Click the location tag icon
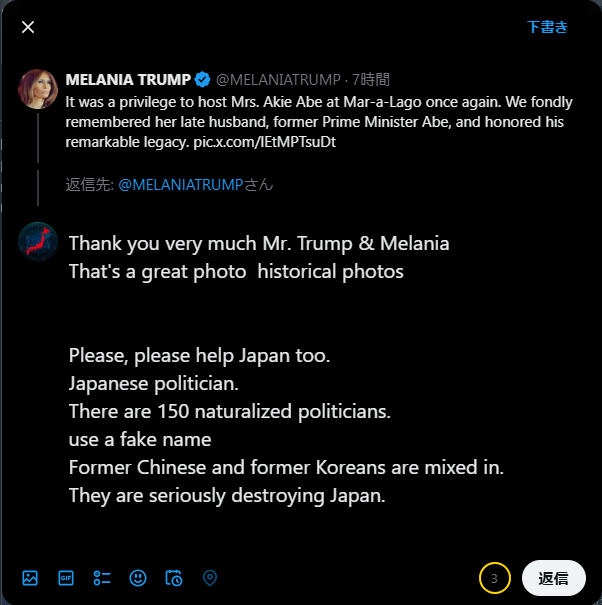Screen dimensions: 602x605 (x=210, y=577)
